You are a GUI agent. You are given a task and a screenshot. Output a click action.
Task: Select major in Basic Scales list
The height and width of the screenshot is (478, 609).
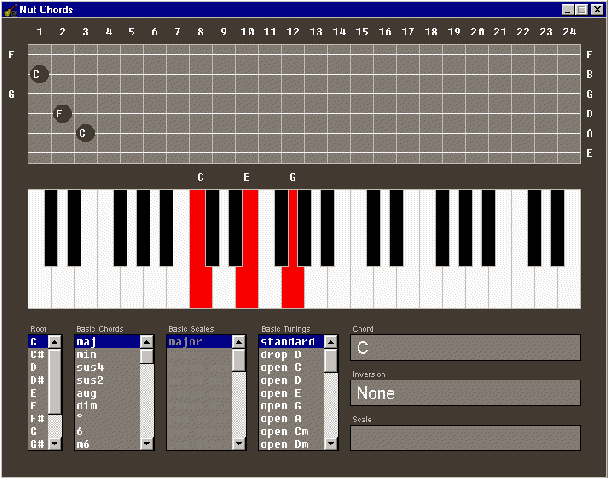point(185,342)
